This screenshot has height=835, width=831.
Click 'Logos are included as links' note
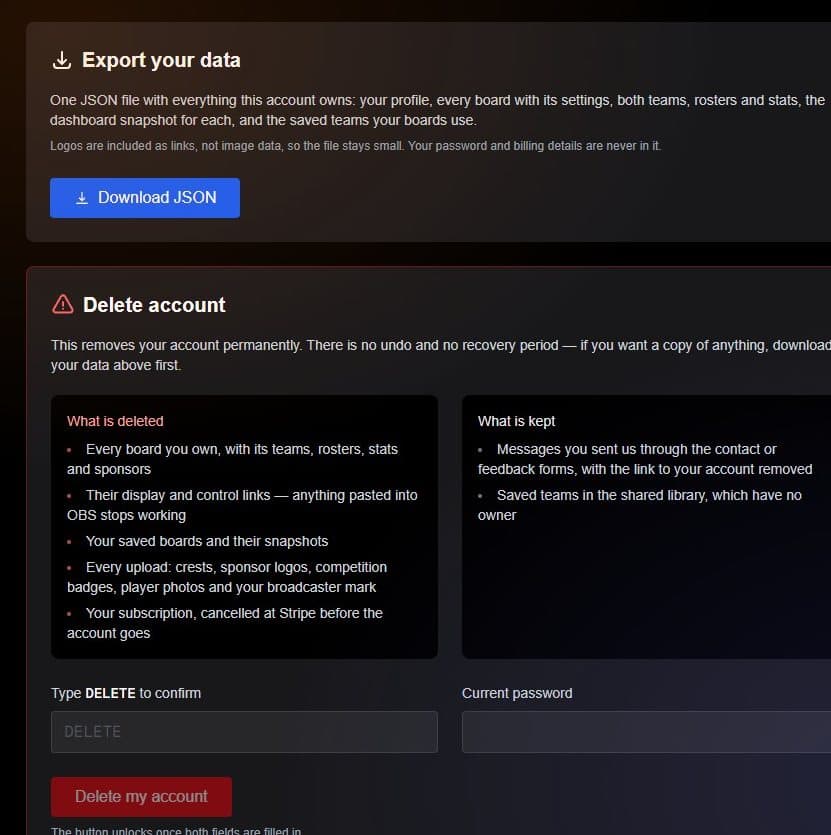pyautogui.click(x=355, y=146)
